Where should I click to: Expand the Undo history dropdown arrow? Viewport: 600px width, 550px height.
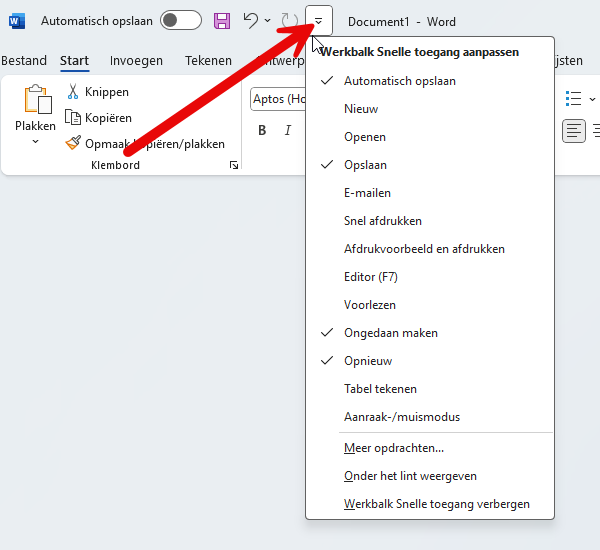268,21
